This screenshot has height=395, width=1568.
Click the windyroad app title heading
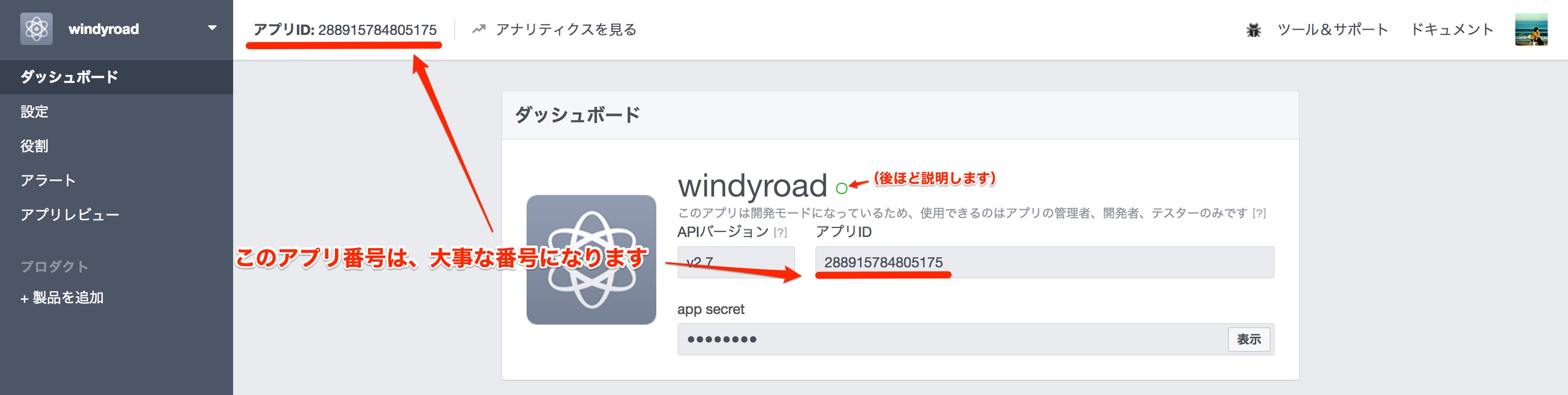[x=753, y=186]
